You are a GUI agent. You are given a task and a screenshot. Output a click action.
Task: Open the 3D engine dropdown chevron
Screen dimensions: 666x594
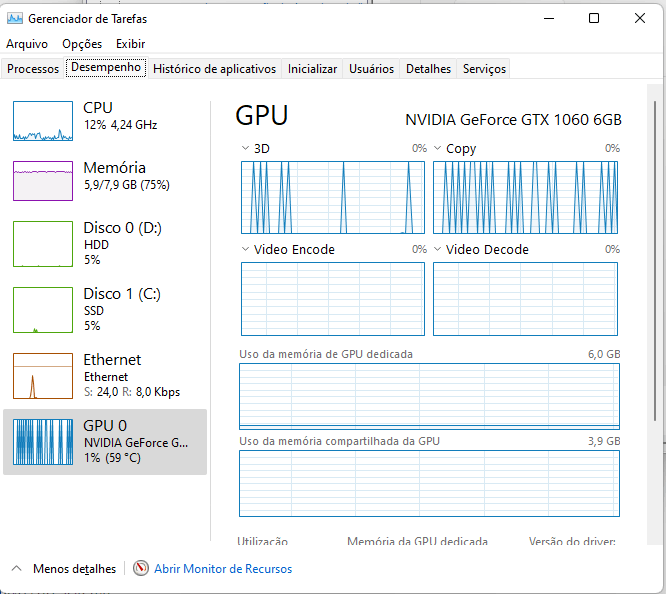[245, 148]
